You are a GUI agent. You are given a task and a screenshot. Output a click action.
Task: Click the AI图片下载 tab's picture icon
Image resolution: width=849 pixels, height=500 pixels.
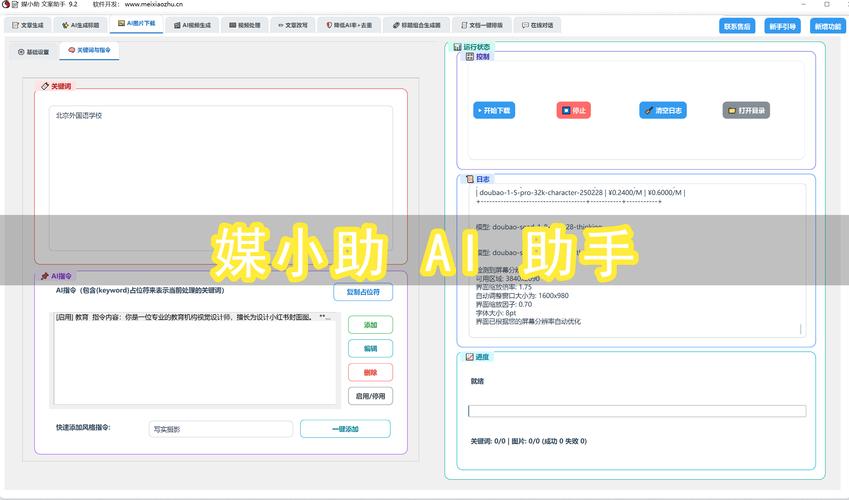point(121,23)
